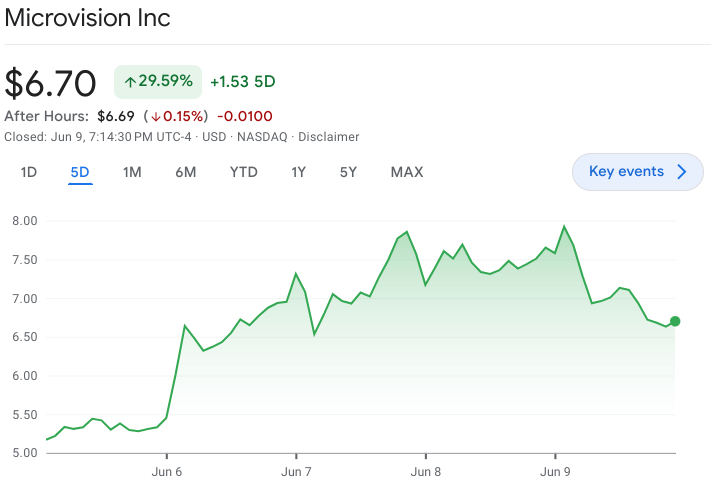Click the red after-hours down arrow
The image size is (711, 479).
point(156,117)
